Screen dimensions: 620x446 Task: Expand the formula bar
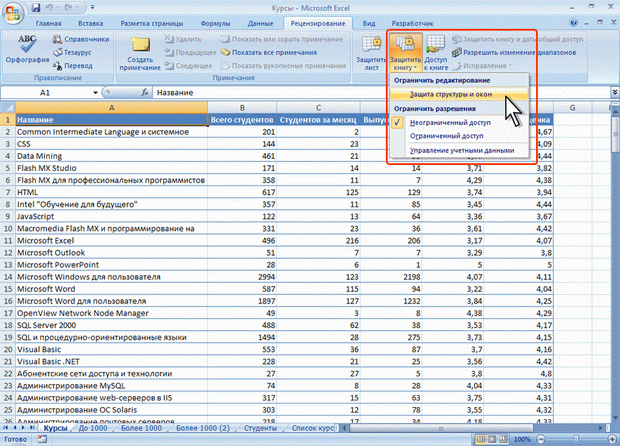[x=615, y=93]
